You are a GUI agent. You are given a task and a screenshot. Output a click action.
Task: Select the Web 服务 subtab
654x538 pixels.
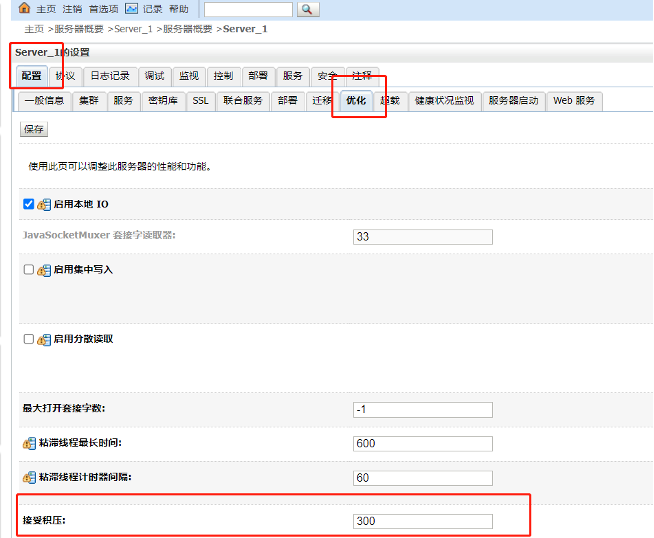[574, 101]
